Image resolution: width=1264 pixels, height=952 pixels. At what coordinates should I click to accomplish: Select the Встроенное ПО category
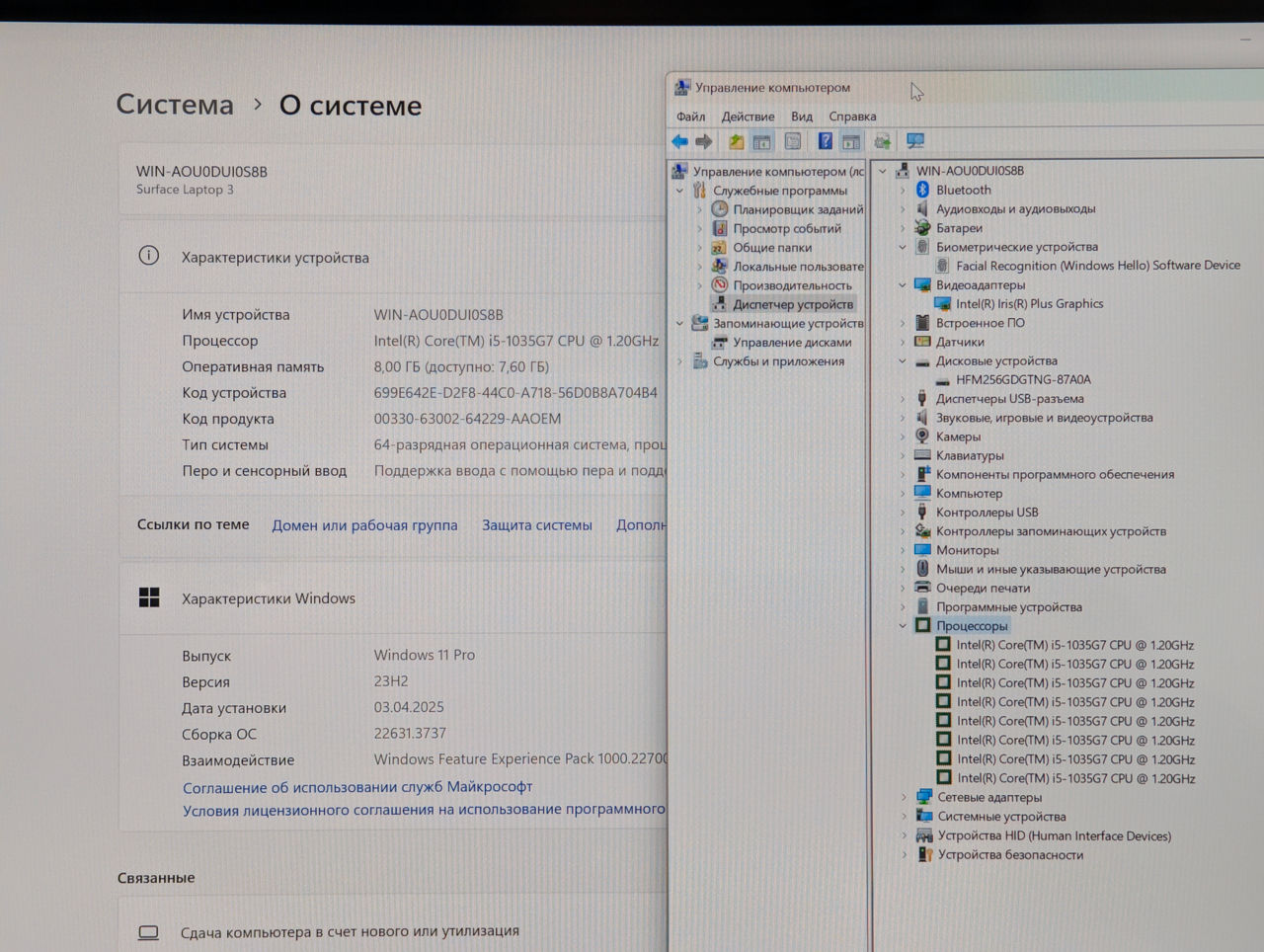pos(980,323)
